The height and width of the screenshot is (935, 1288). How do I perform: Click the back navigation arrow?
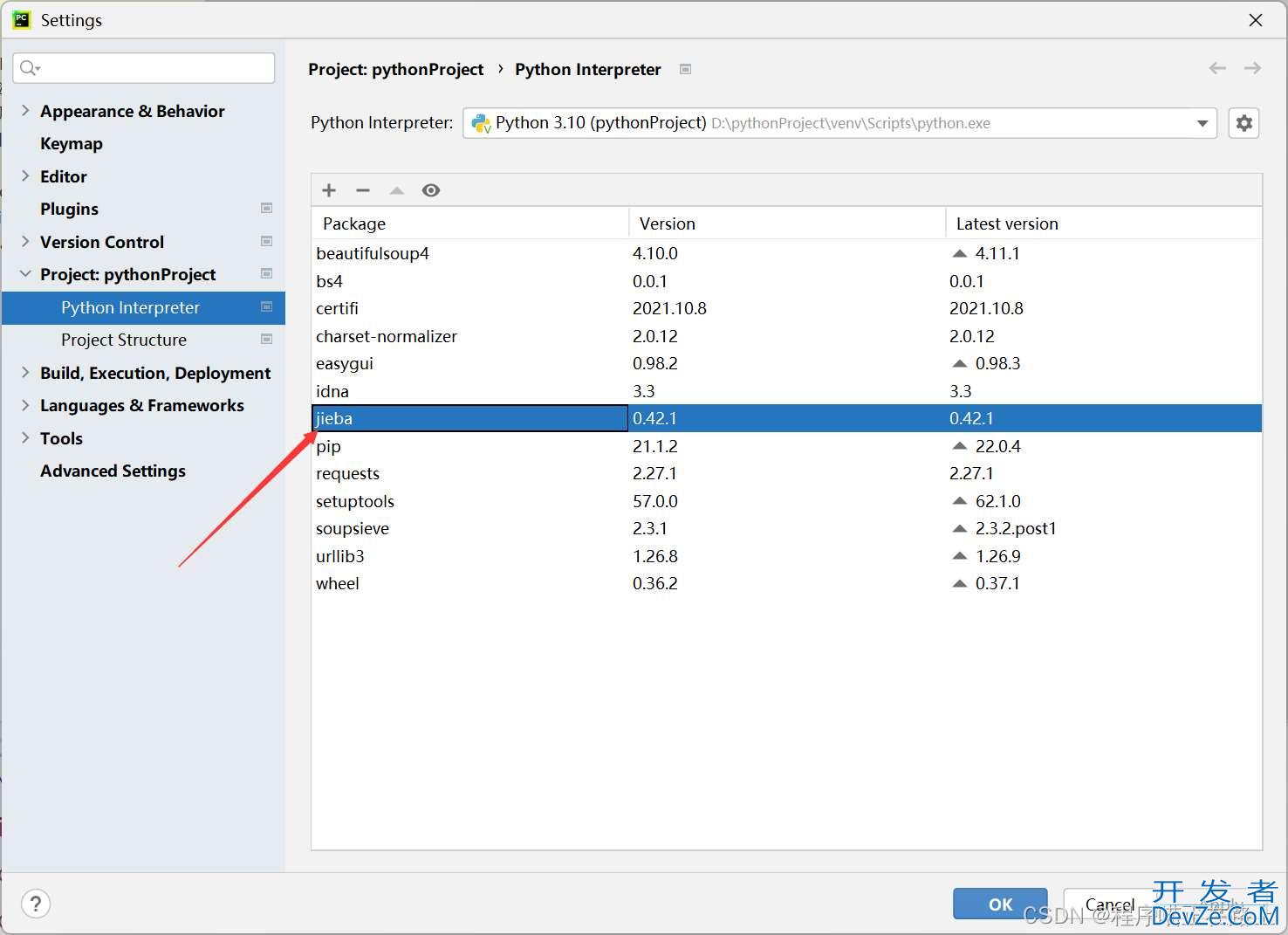[1217, 68]
